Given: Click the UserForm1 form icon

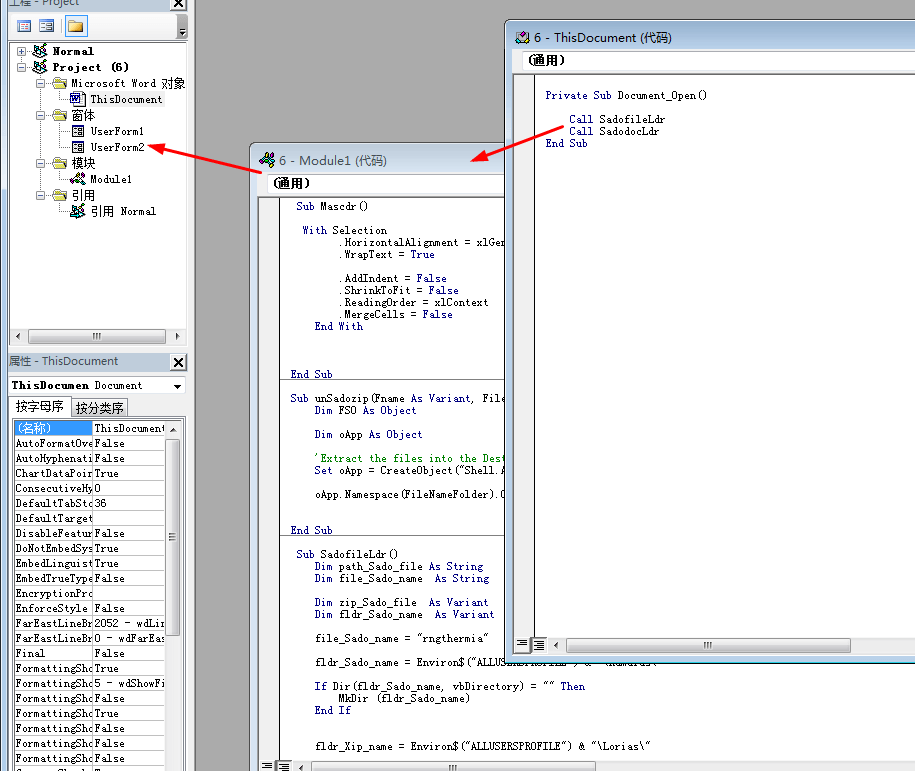Looking at the screenshot, I should pyautogui.click(x=78, y=131).
